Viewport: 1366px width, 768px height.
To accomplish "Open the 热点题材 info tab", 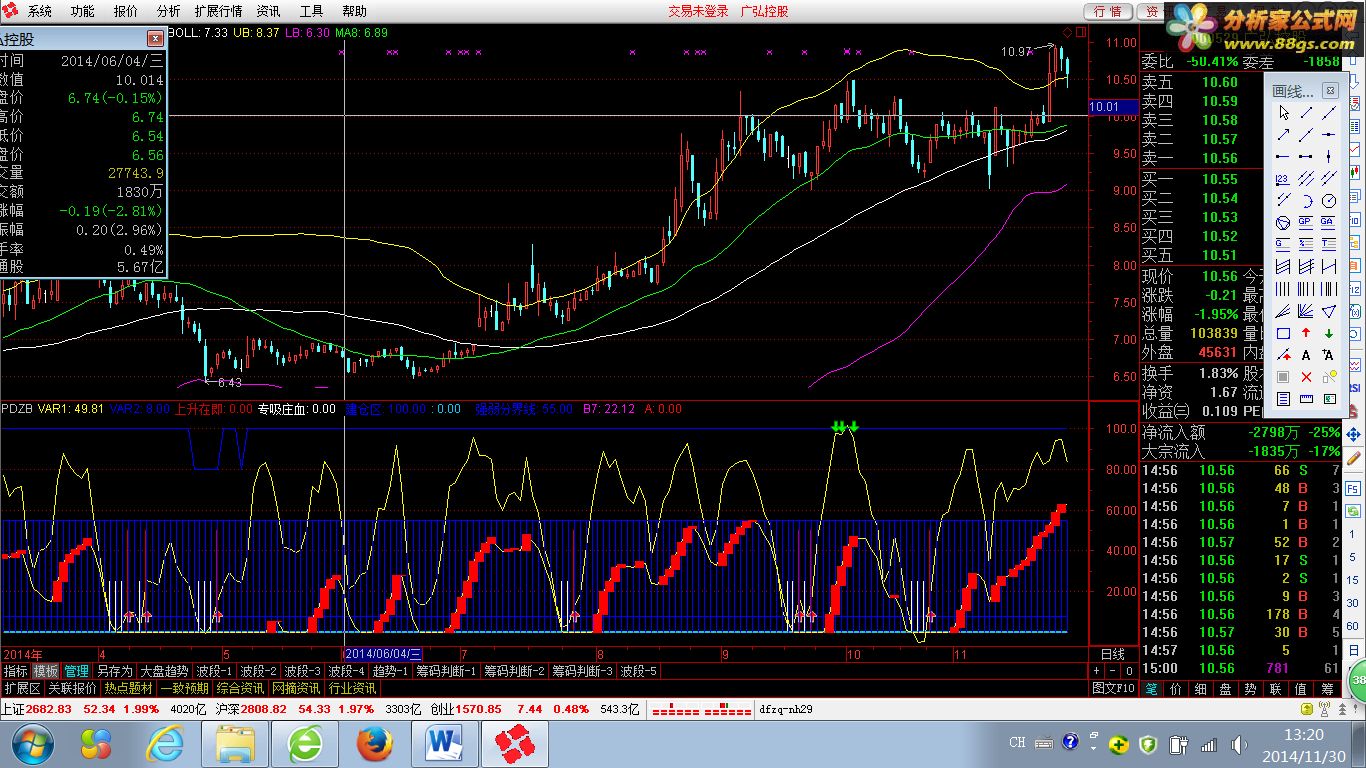I will [x=128, y=688].
